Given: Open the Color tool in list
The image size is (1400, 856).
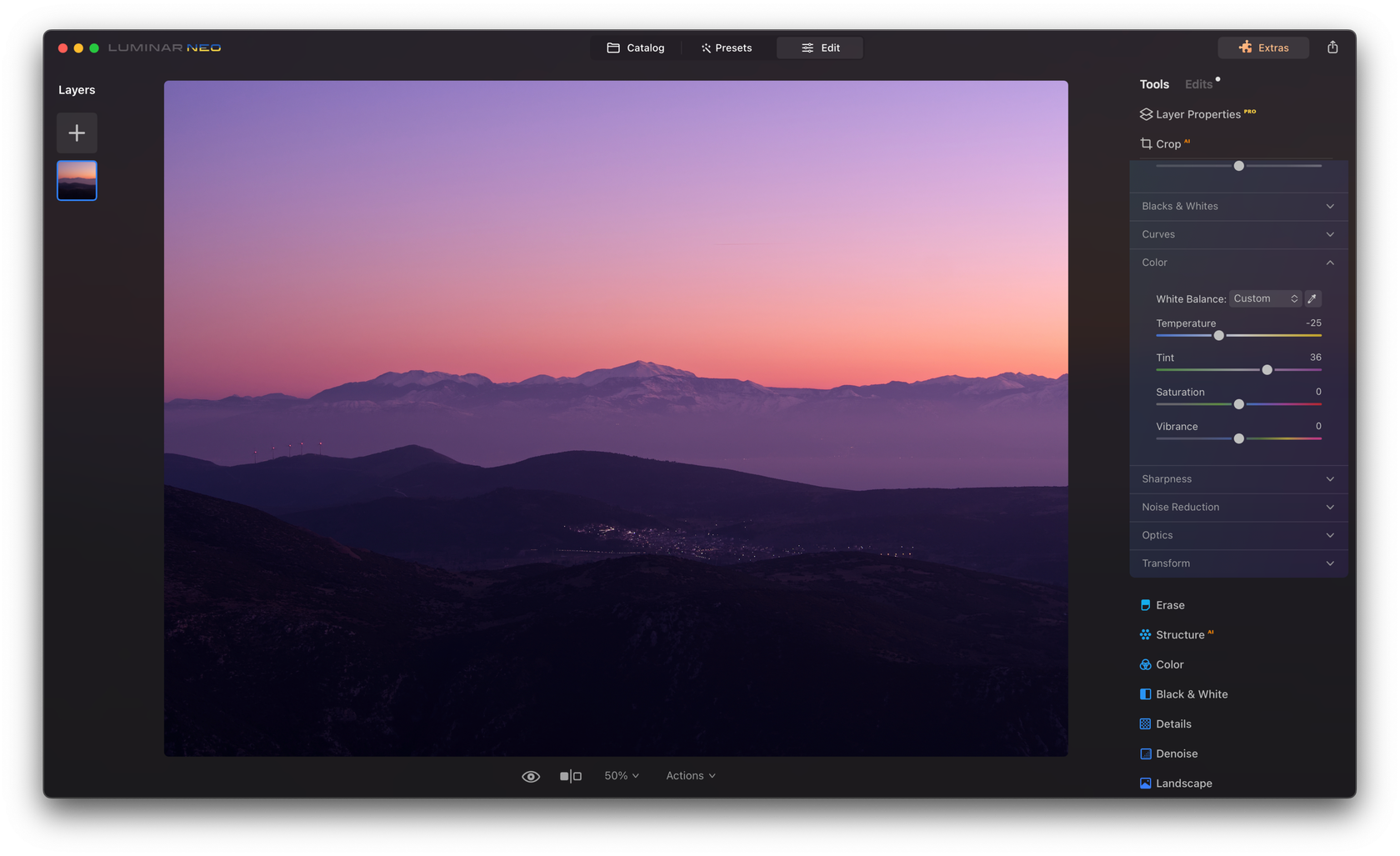Looking at the screenshot, I should 1162,664.
